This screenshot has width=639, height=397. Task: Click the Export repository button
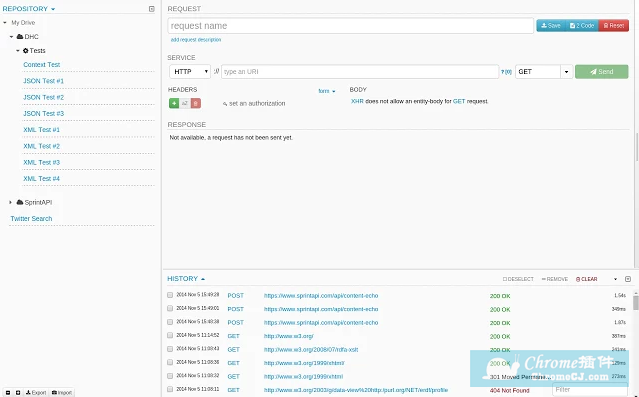(36, 393)
